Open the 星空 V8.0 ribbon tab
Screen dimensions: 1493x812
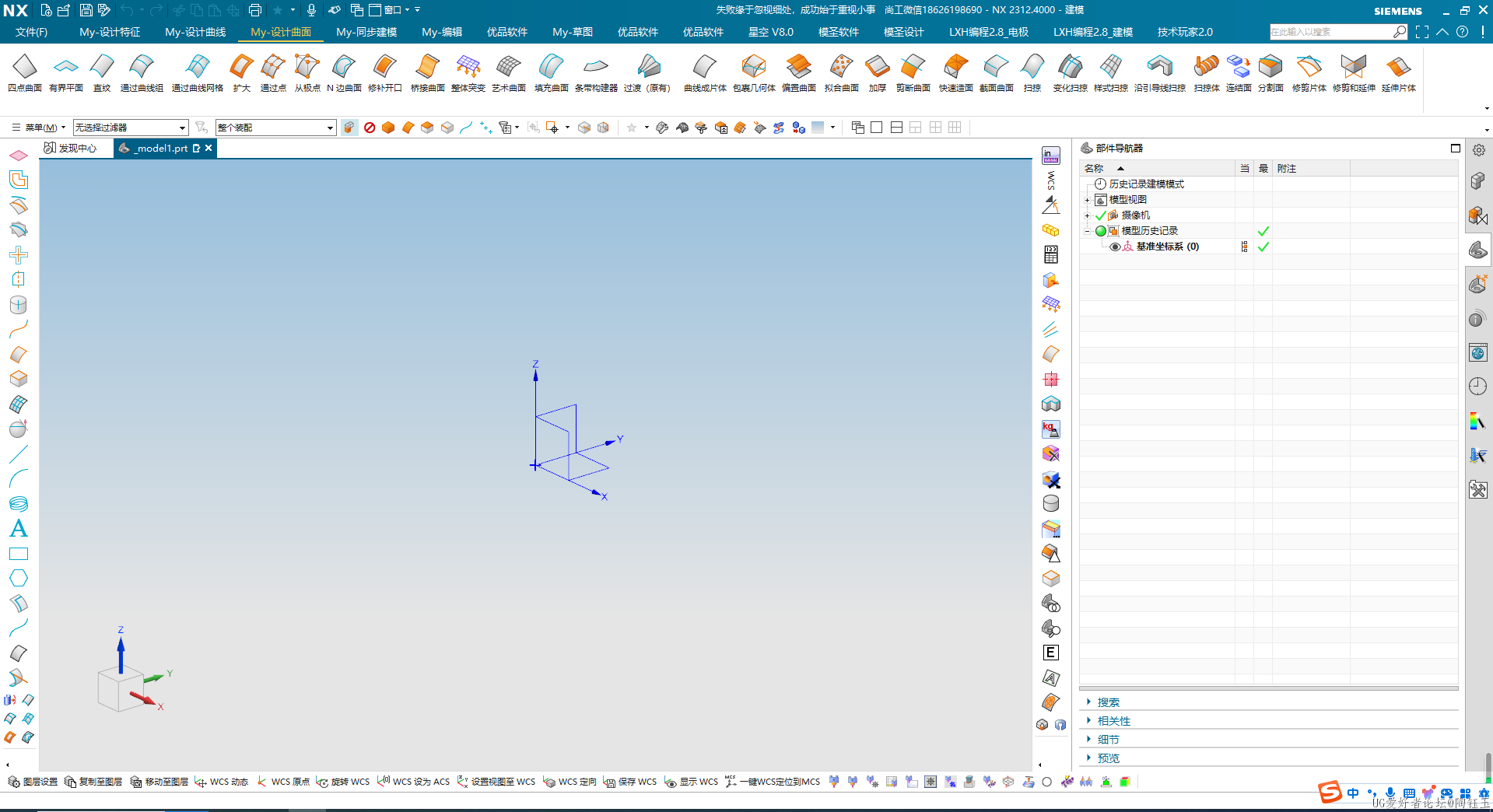click(771, 32)
